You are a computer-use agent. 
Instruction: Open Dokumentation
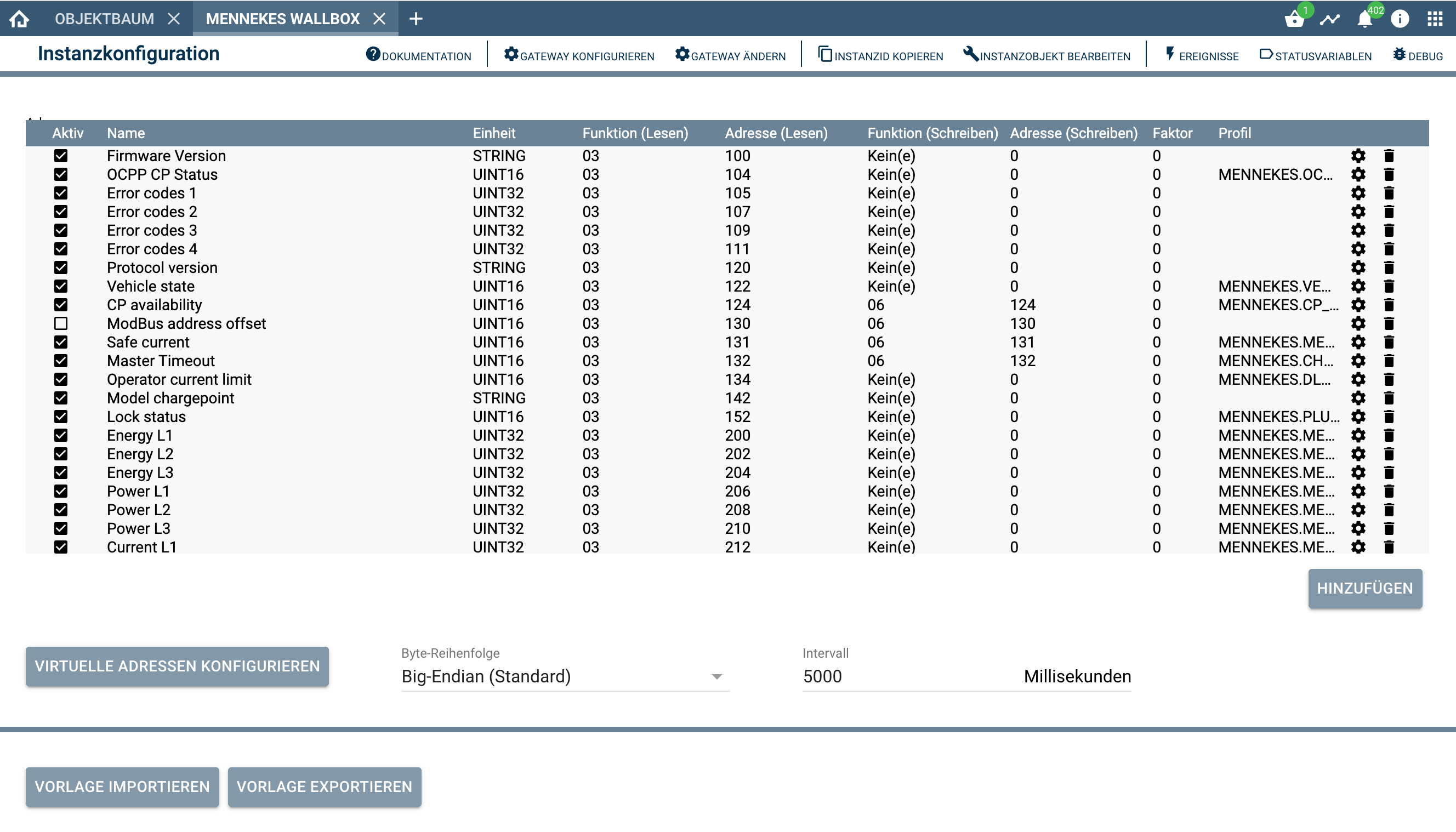click(x=418, y=55)
